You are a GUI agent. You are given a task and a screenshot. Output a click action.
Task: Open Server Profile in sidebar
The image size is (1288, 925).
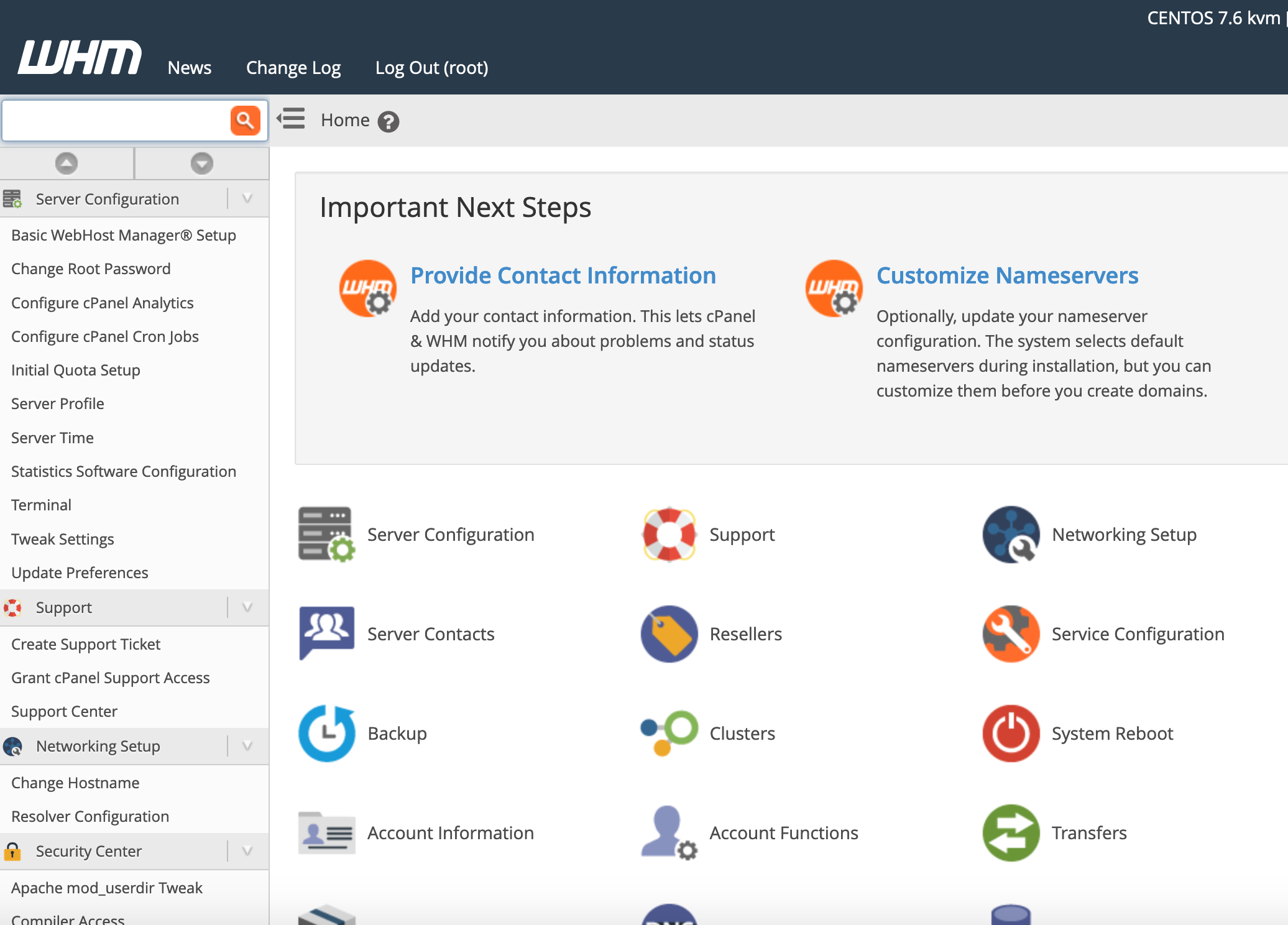(58, 403)
